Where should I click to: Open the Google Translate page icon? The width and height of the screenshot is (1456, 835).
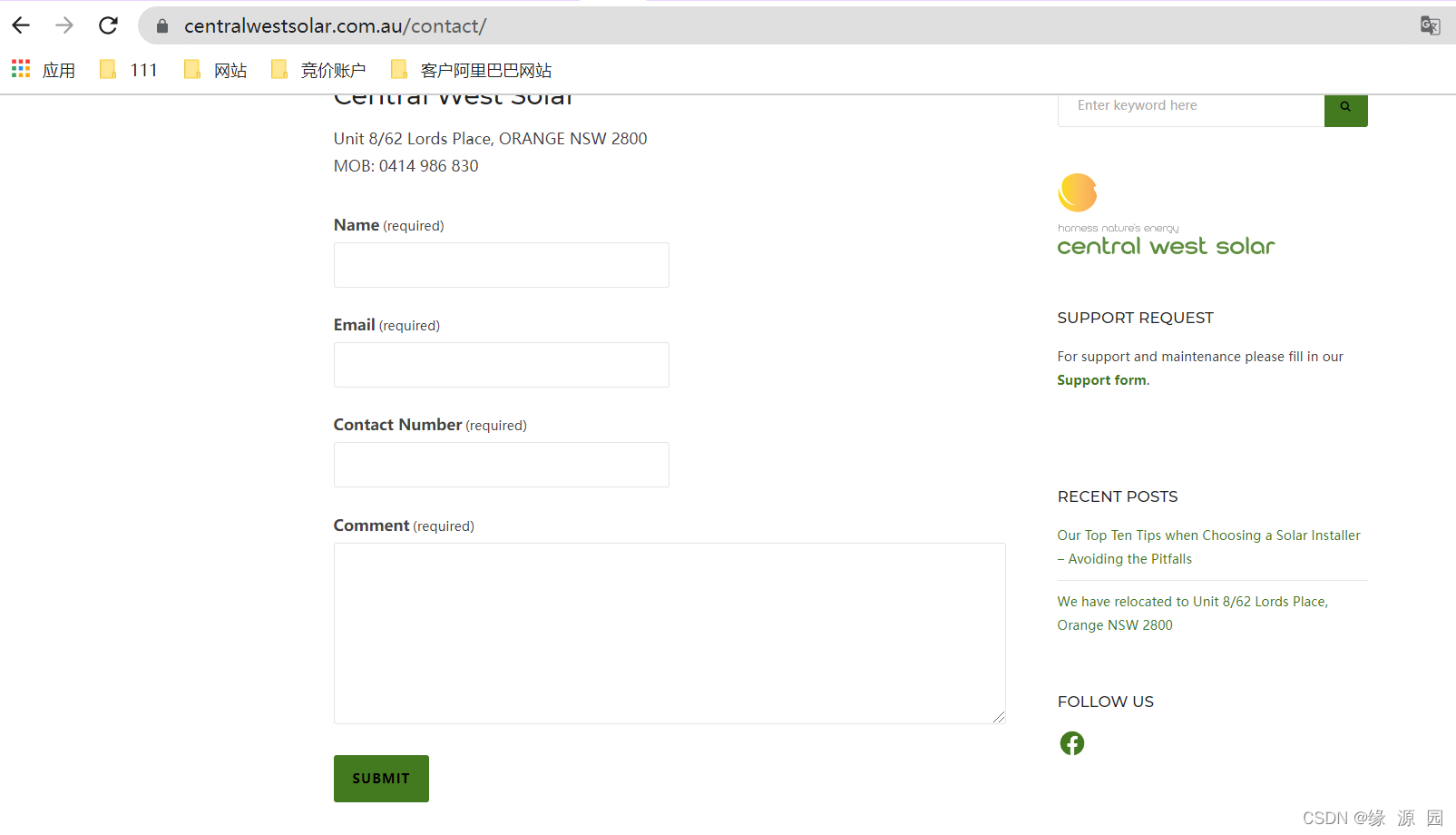(x=1430, y=25)
